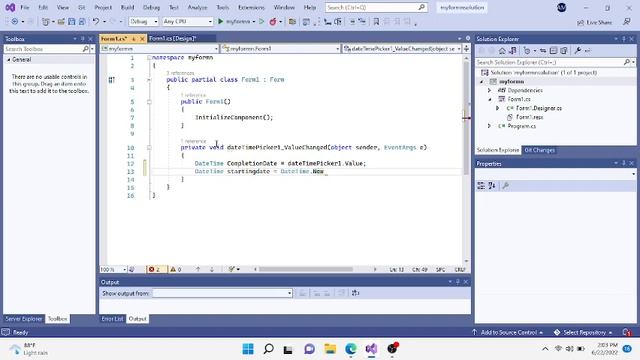Click Categorized icon in Properties panel
Screen dimensions: 640x360
[x=481, y=186]
